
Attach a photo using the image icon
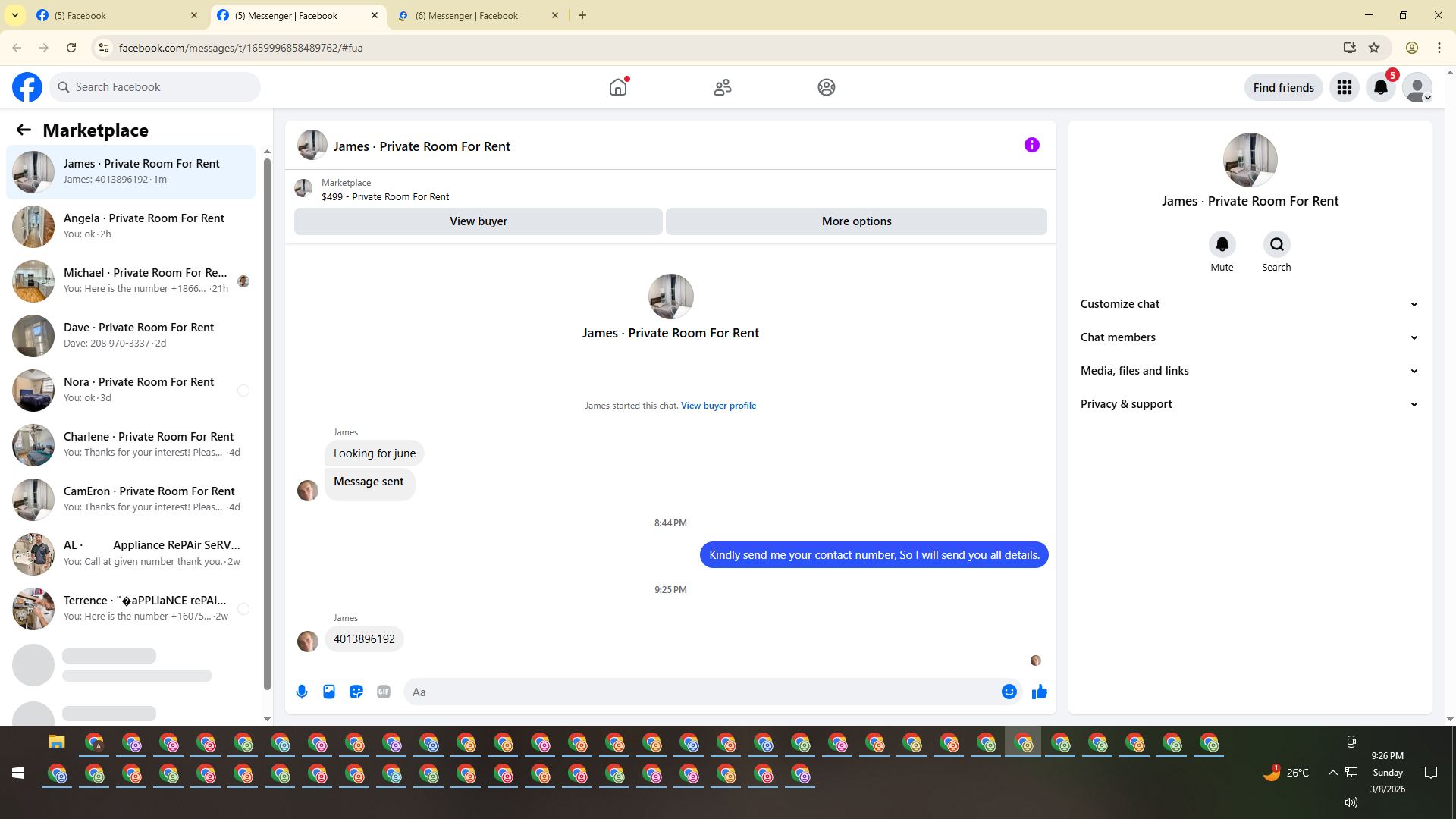click(x=329, y=692)
